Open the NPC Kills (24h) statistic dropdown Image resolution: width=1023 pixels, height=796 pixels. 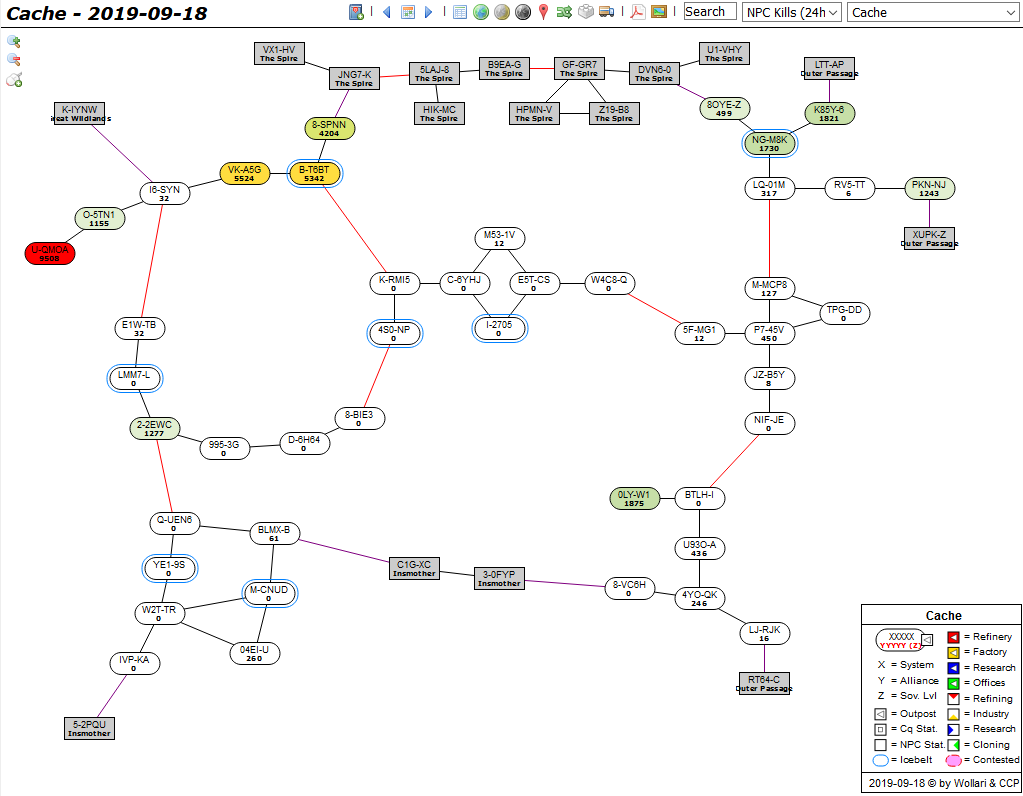[791, 12]
